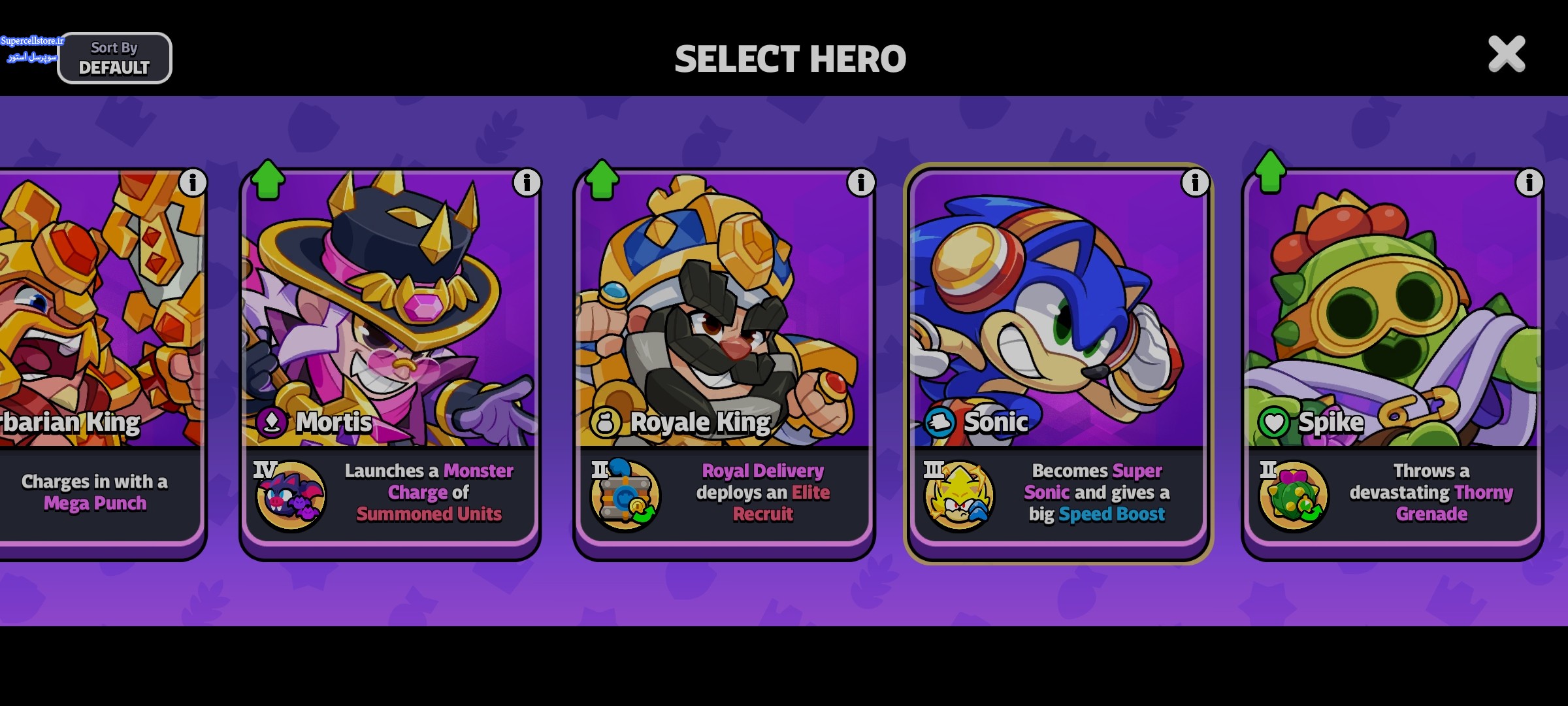Tap the green upgrade arrow on Mortis
This screenshot has width=1568, height=706.
[x=268, y=179]
